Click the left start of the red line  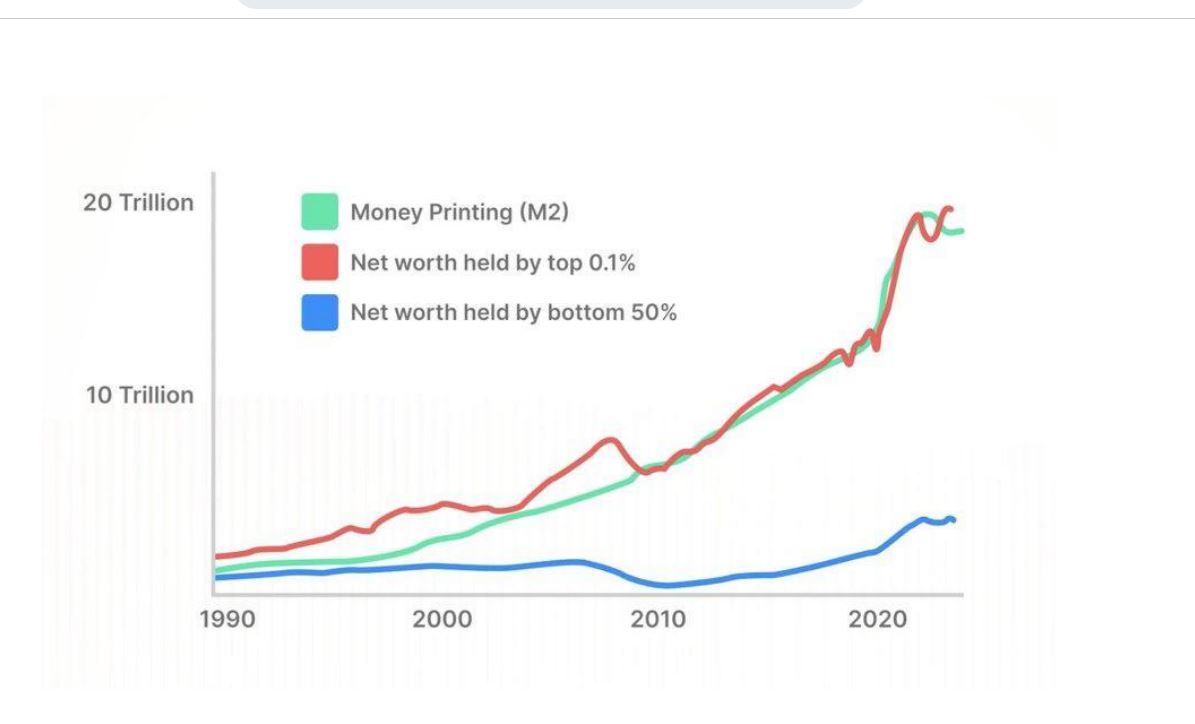[218, 556]
